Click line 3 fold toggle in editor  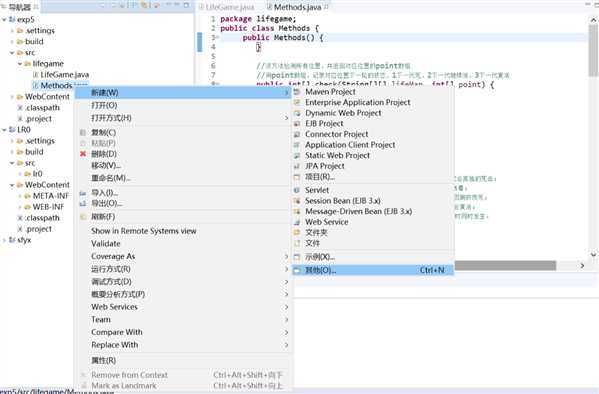[x=217, y=37]
